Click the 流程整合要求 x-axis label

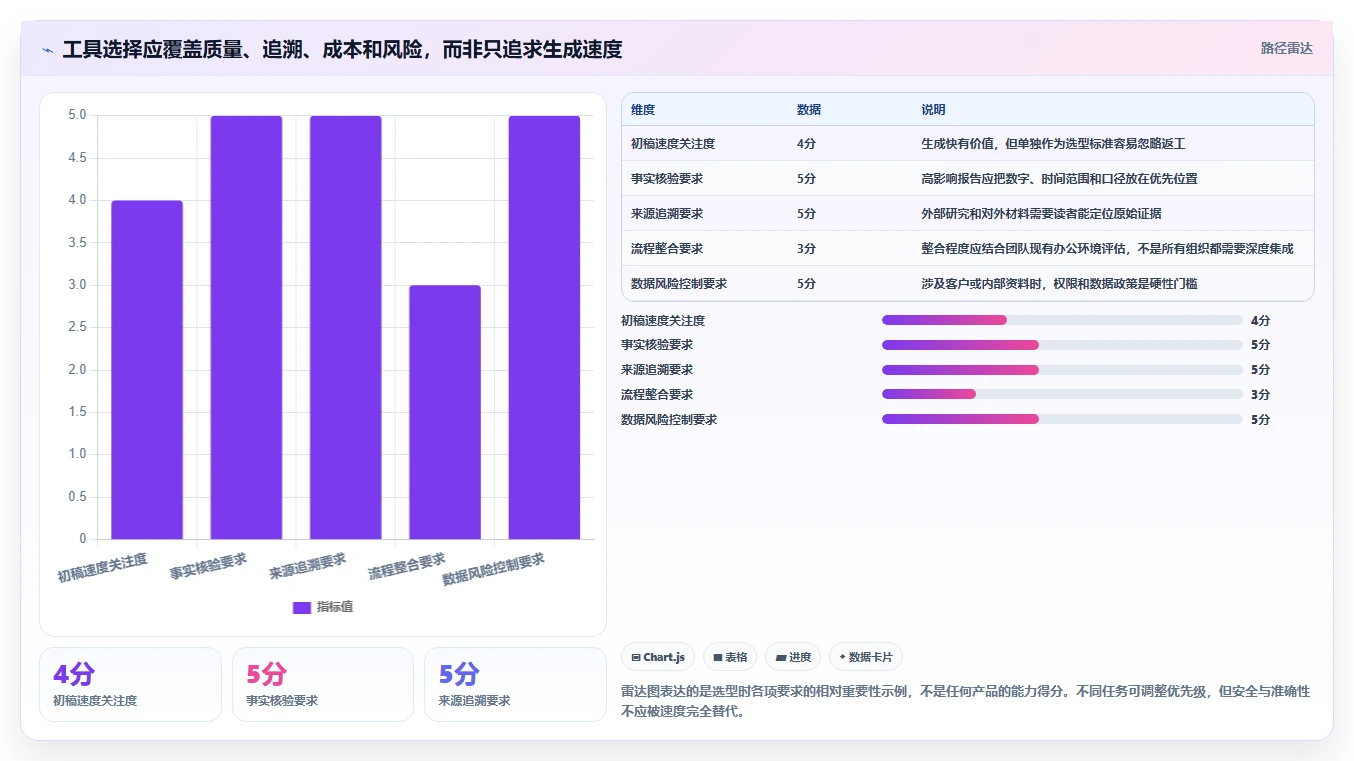407,567
